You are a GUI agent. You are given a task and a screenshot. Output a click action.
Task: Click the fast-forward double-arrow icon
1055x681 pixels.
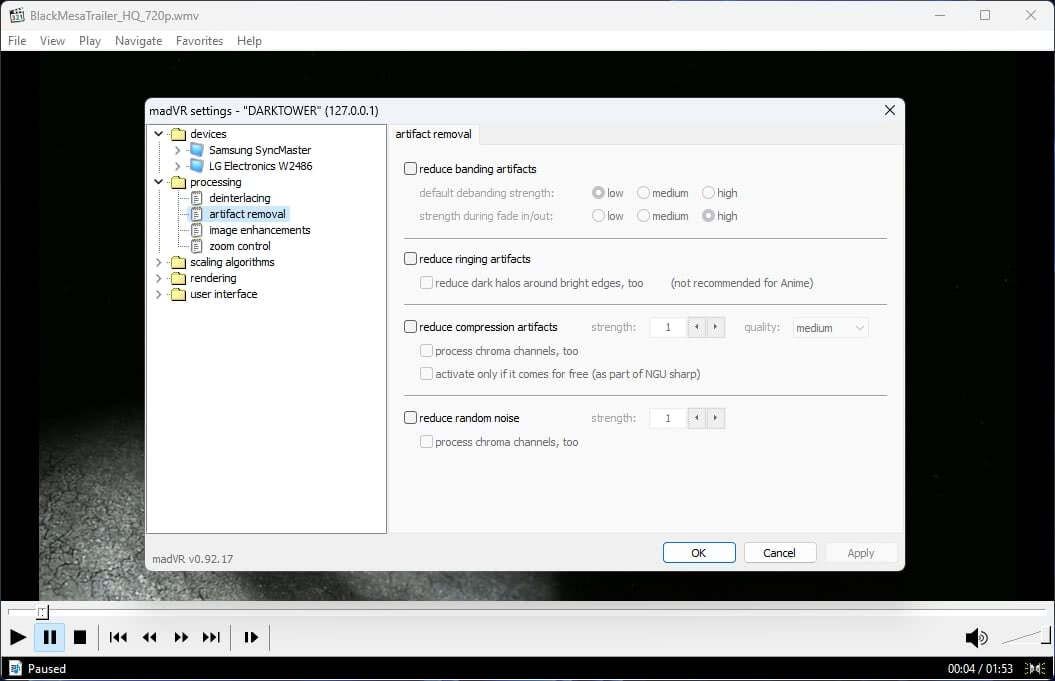pyautogui.click(x=181, y=637)
